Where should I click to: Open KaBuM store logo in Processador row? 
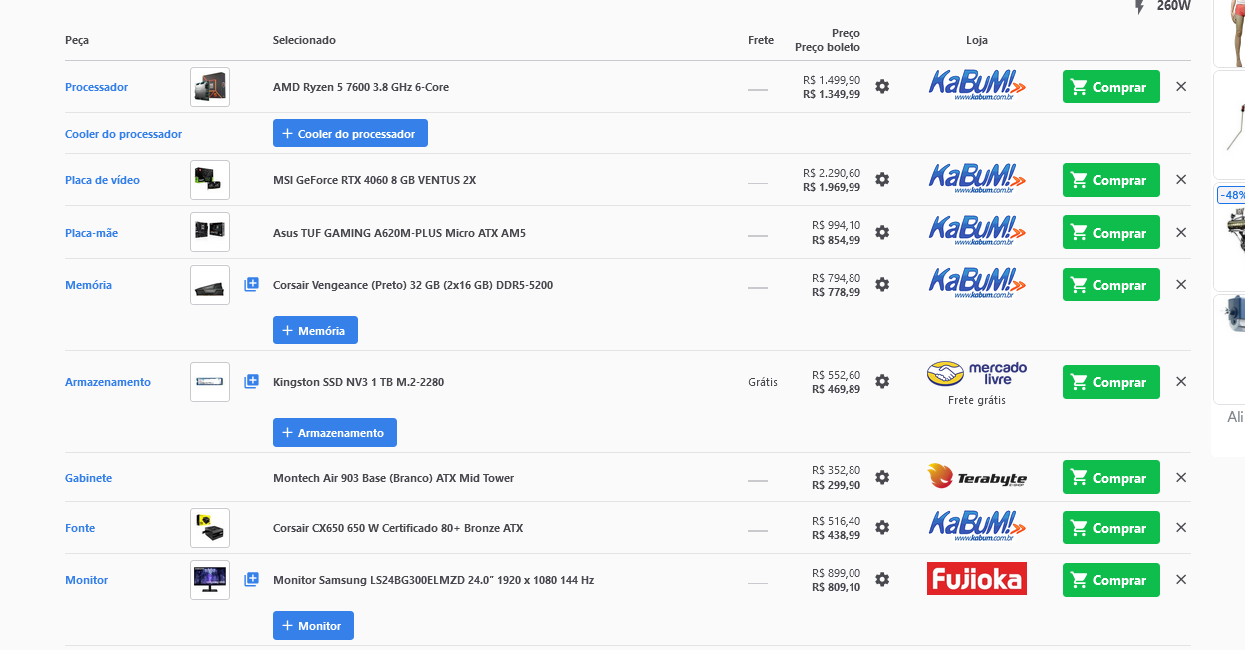point(977,86)
